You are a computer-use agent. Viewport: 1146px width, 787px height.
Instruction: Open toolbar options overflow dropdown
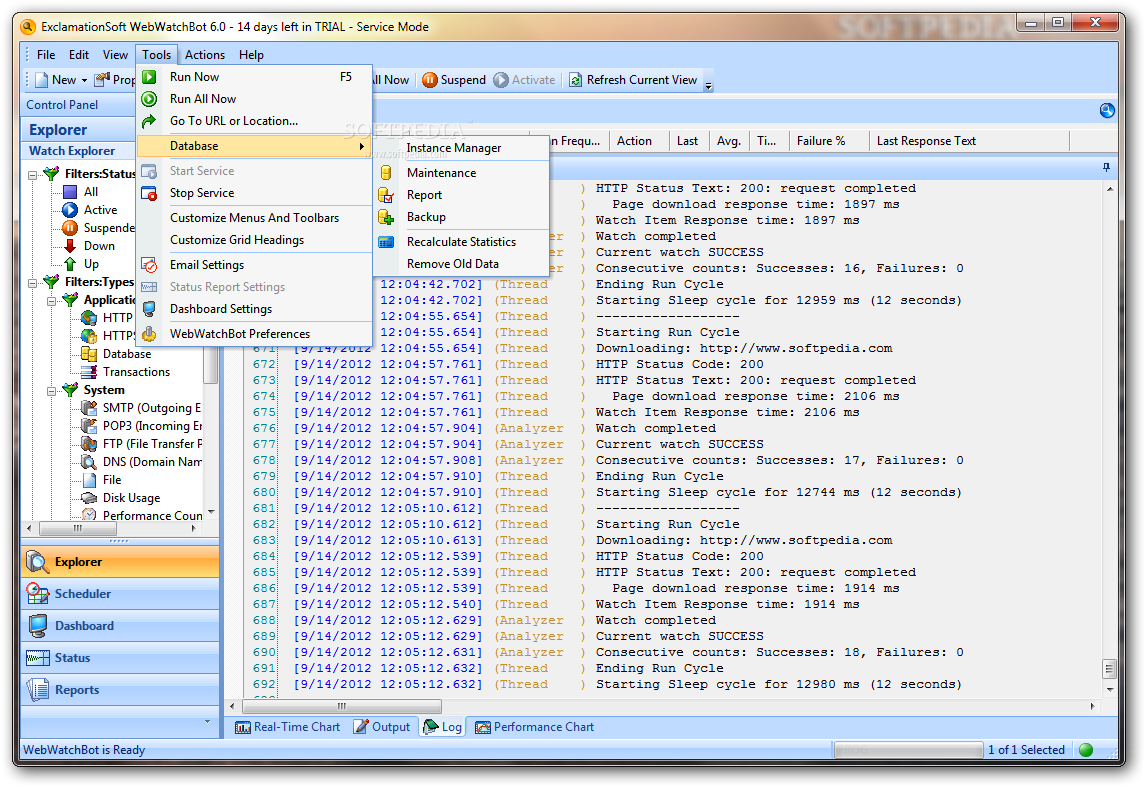(708, 86)
